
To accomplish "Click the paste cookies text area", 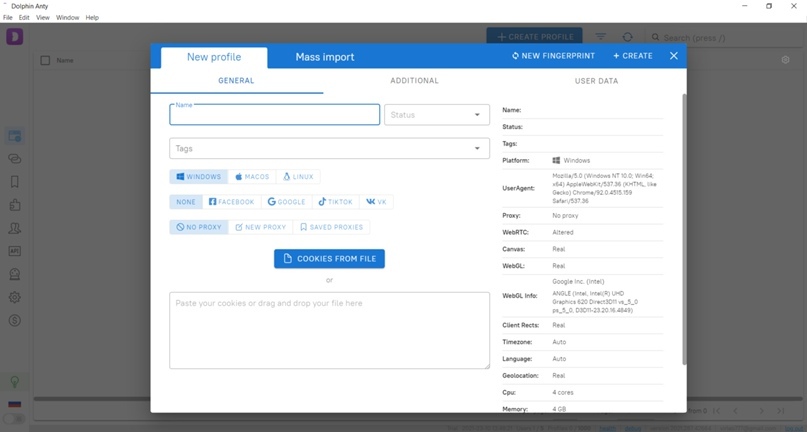I will click(x=329, y=331).
